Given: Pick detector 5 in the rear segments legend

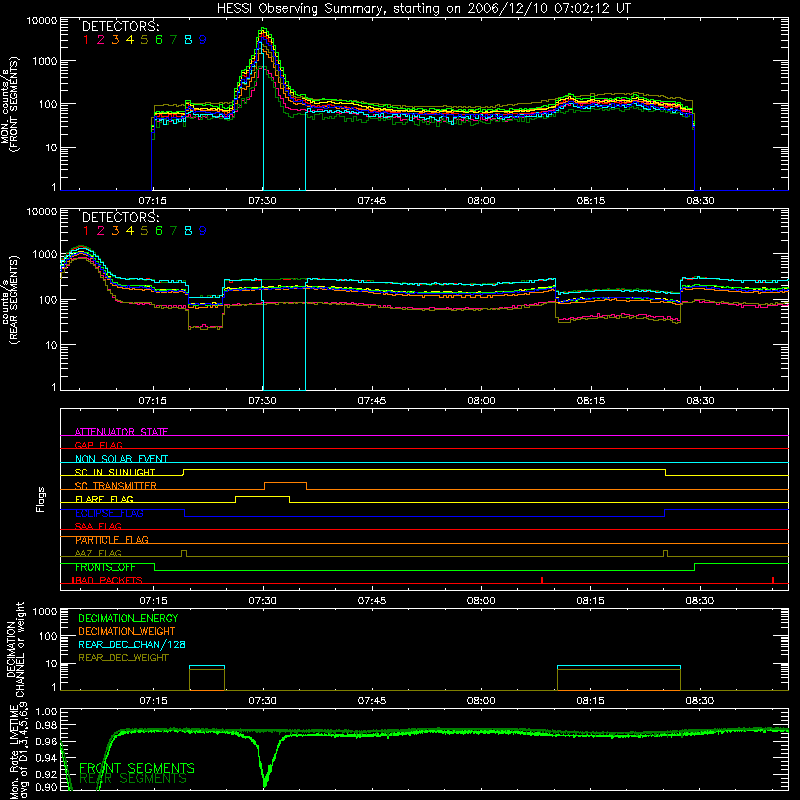Looking at the screenshot, I should (x=144, y=231).
